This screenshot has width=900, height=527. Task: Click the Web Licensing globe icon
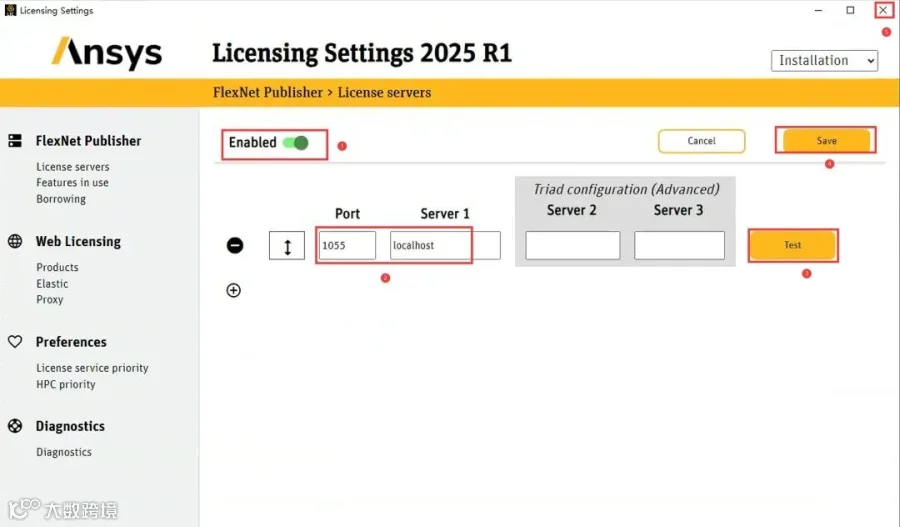point(15,241)
